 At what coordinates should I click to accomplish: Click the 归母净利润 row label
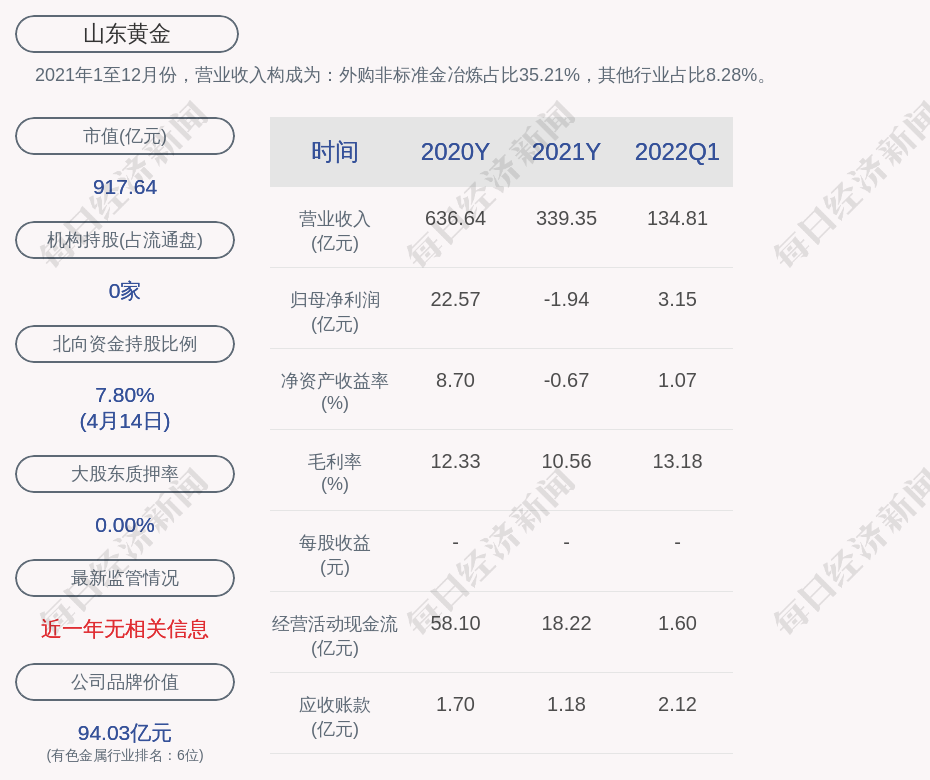(x=335, y=312)
